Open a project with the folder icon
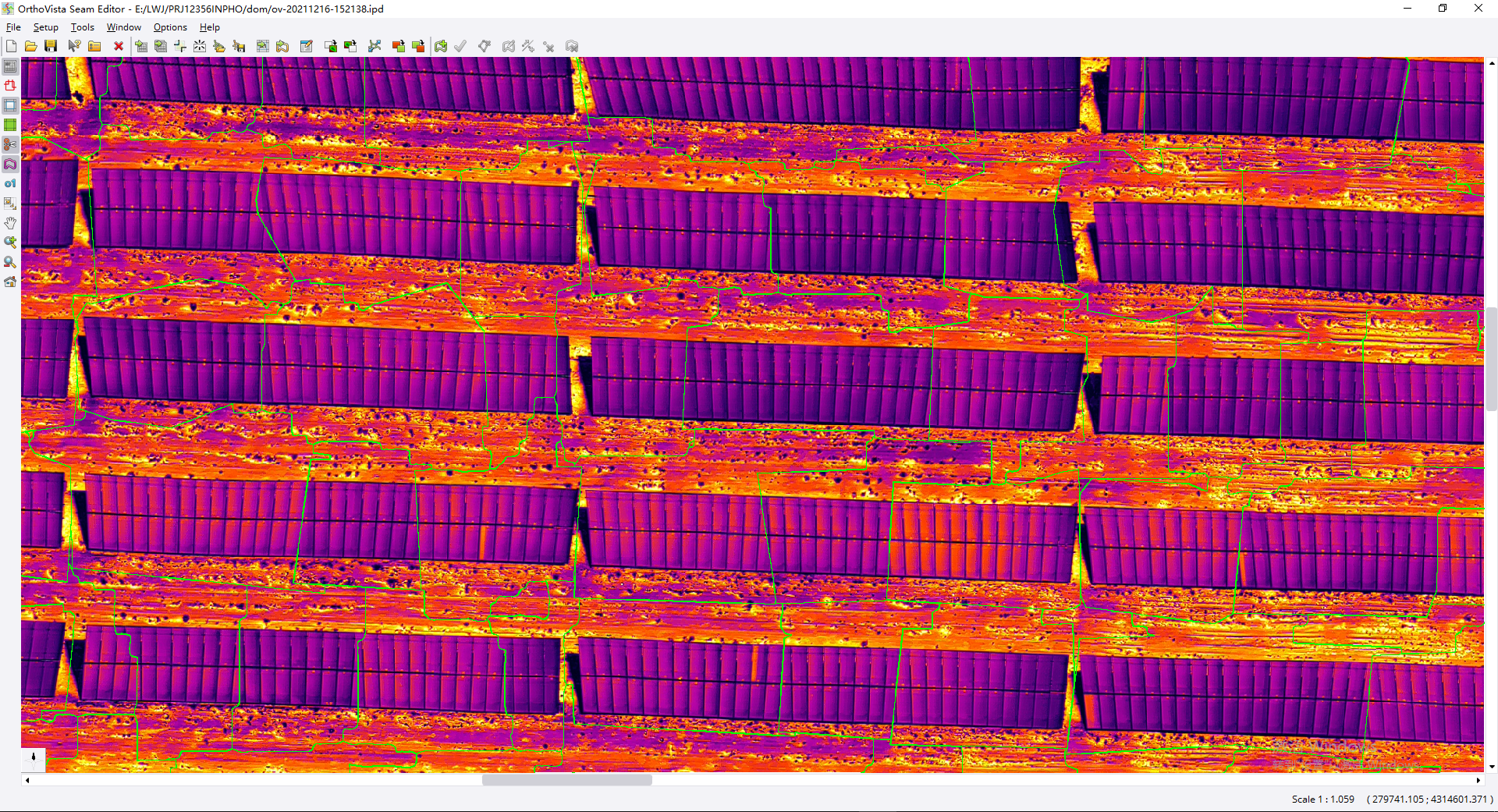 (x=31, y=47)
